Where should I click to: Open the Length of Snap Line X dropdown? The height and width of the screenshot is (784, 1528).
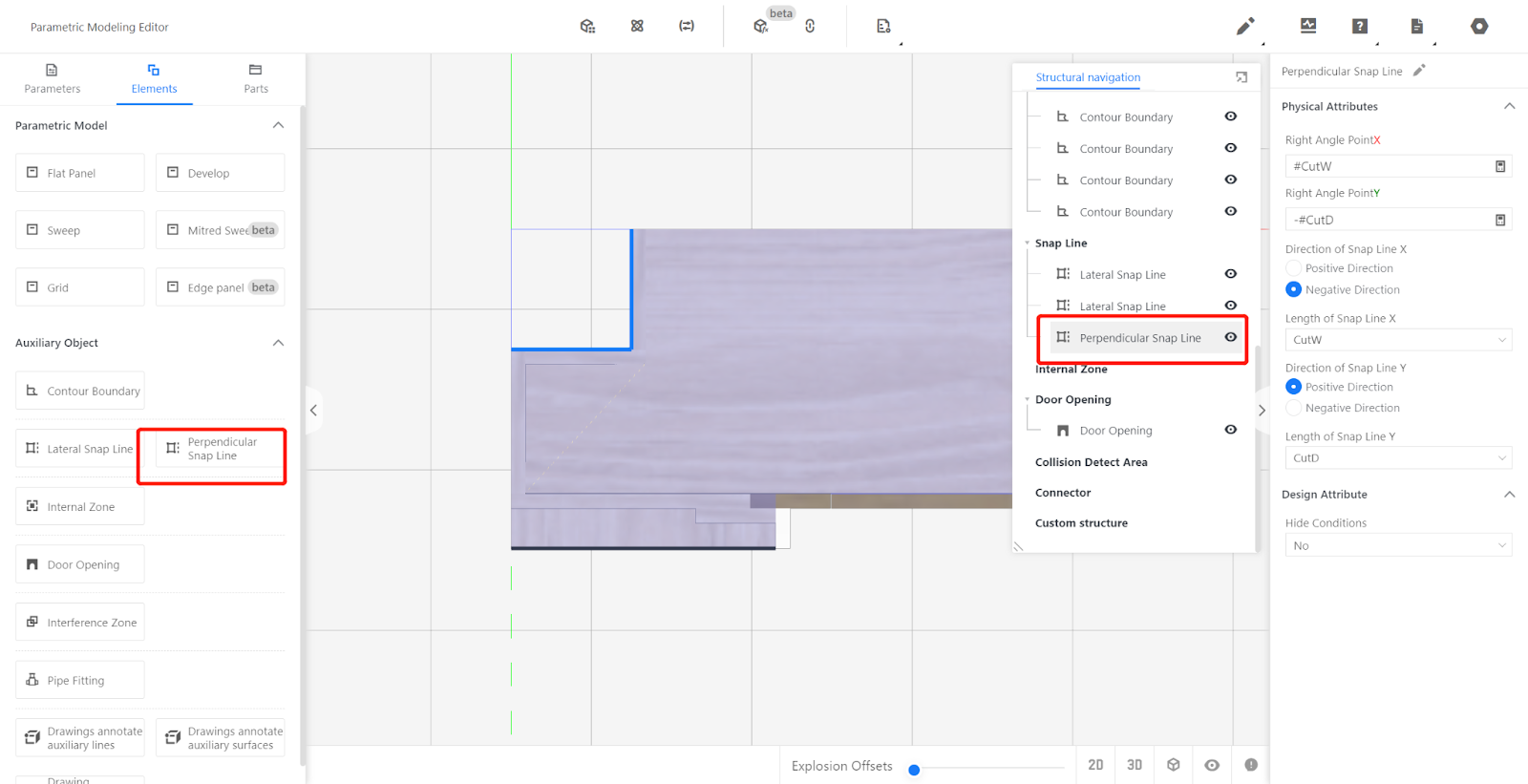point(1397,340)
